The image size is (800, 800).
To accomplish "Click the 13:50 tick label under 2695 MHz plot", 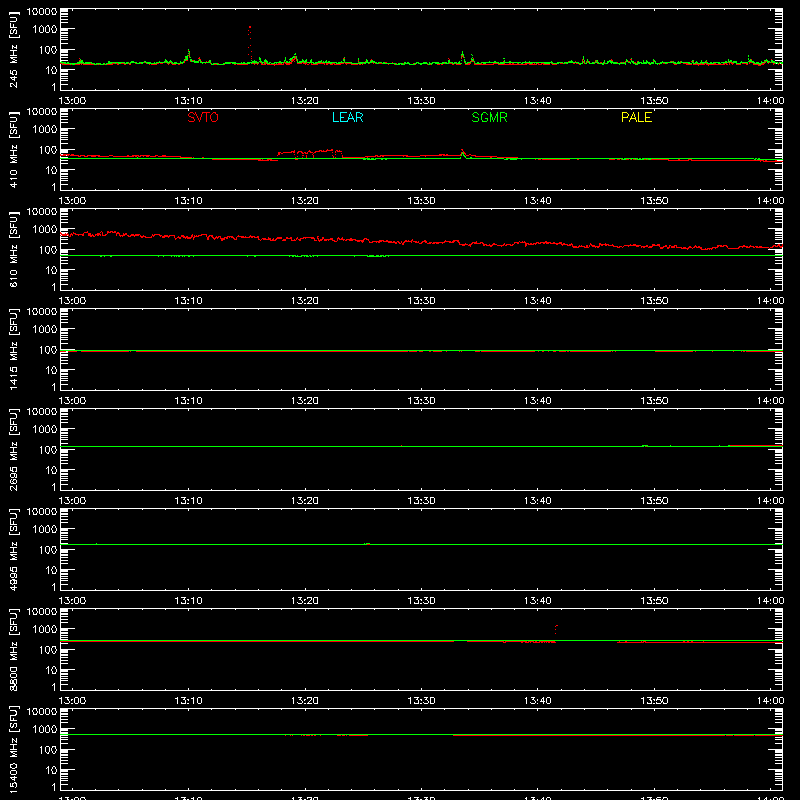I will 654,501.
